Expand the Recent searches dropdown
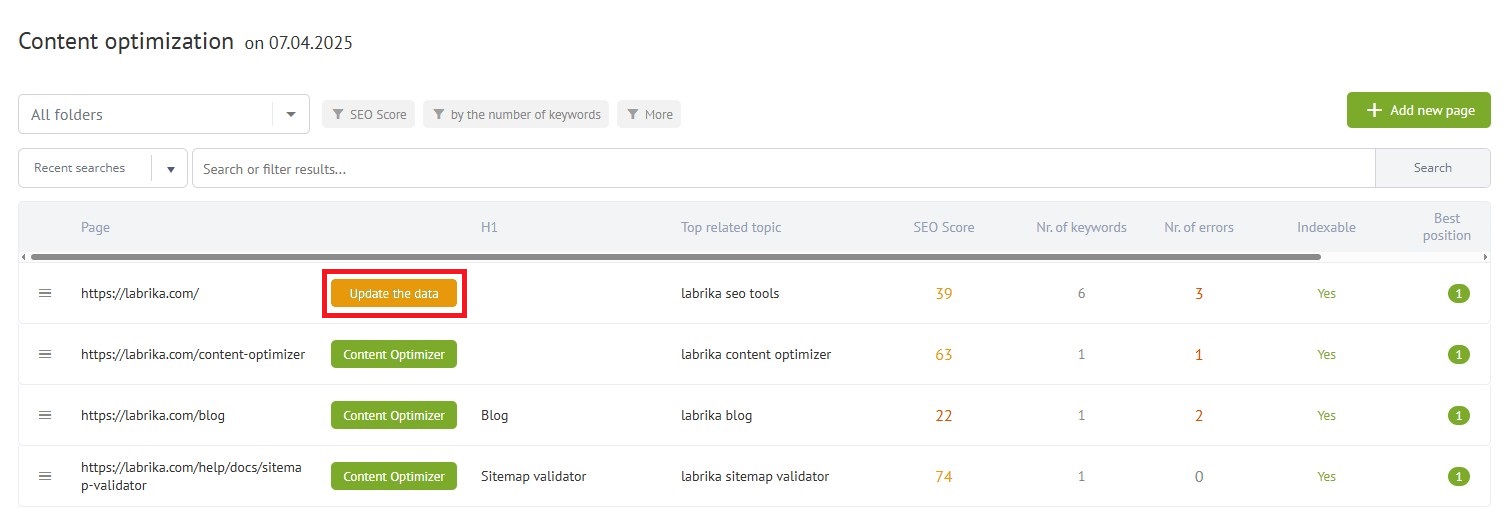The image size is (1510, 508). [x=170, y=169]
